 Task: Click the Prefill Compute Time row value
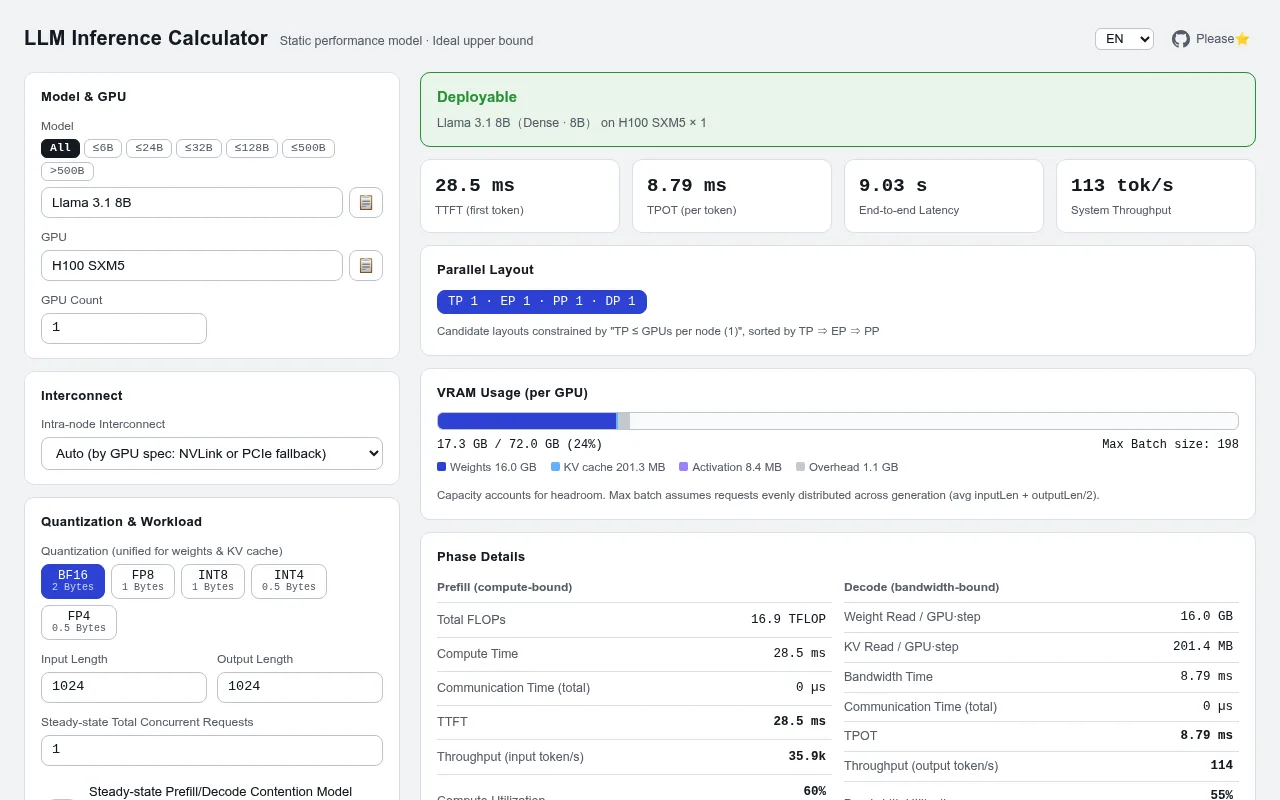(800, 654)
